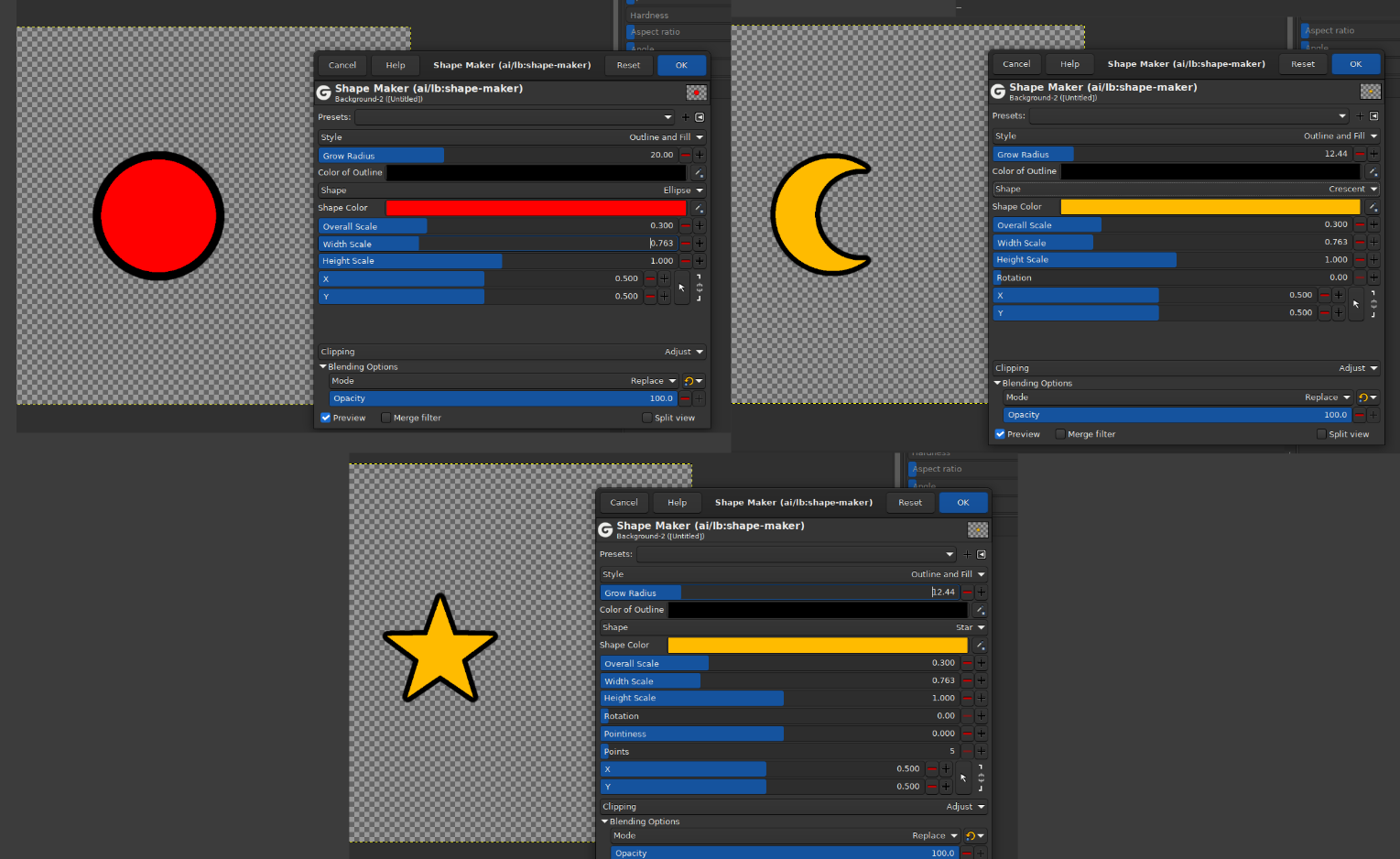Use Shape Color eyedropper in the Crescent dialog
1400x859 pixels.
1373,207
